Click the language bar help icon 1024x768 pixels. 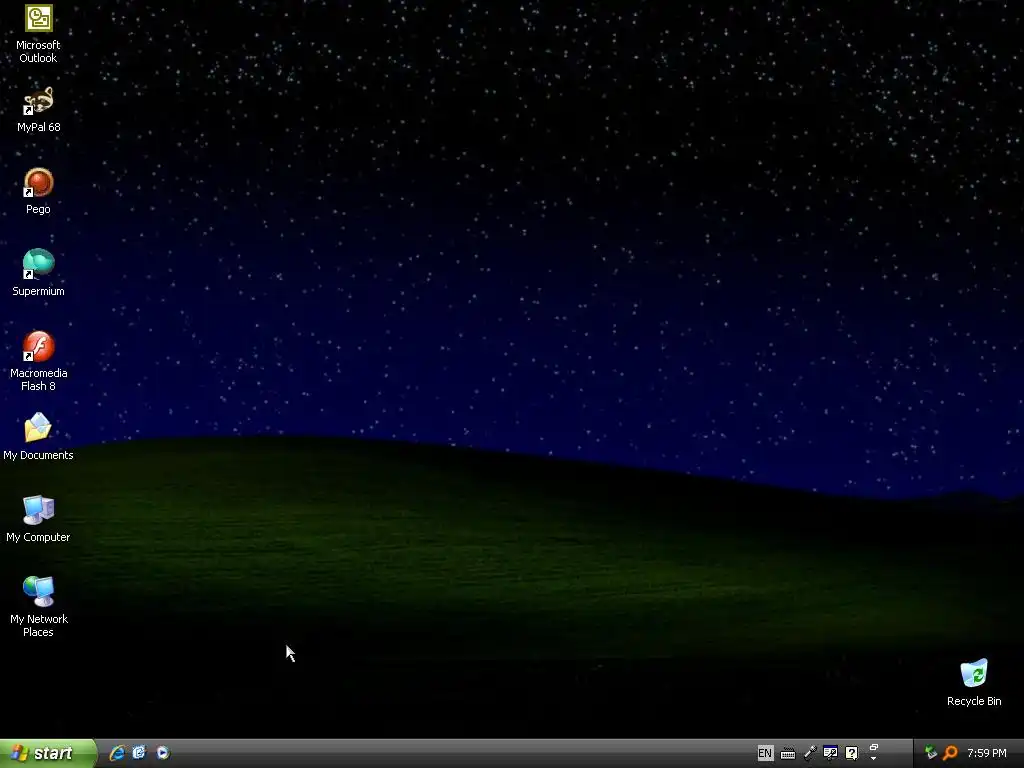852,753
